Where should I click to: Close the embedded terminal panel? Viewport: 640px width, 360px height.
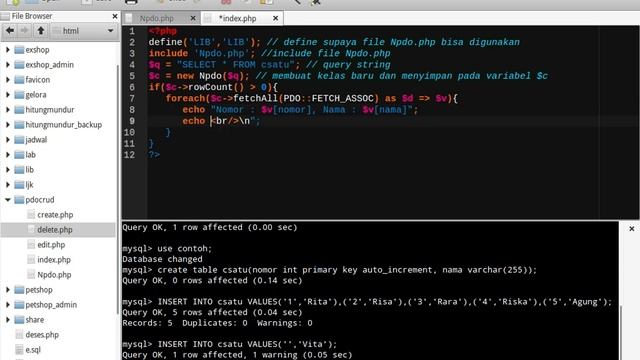tap(631, 229)
